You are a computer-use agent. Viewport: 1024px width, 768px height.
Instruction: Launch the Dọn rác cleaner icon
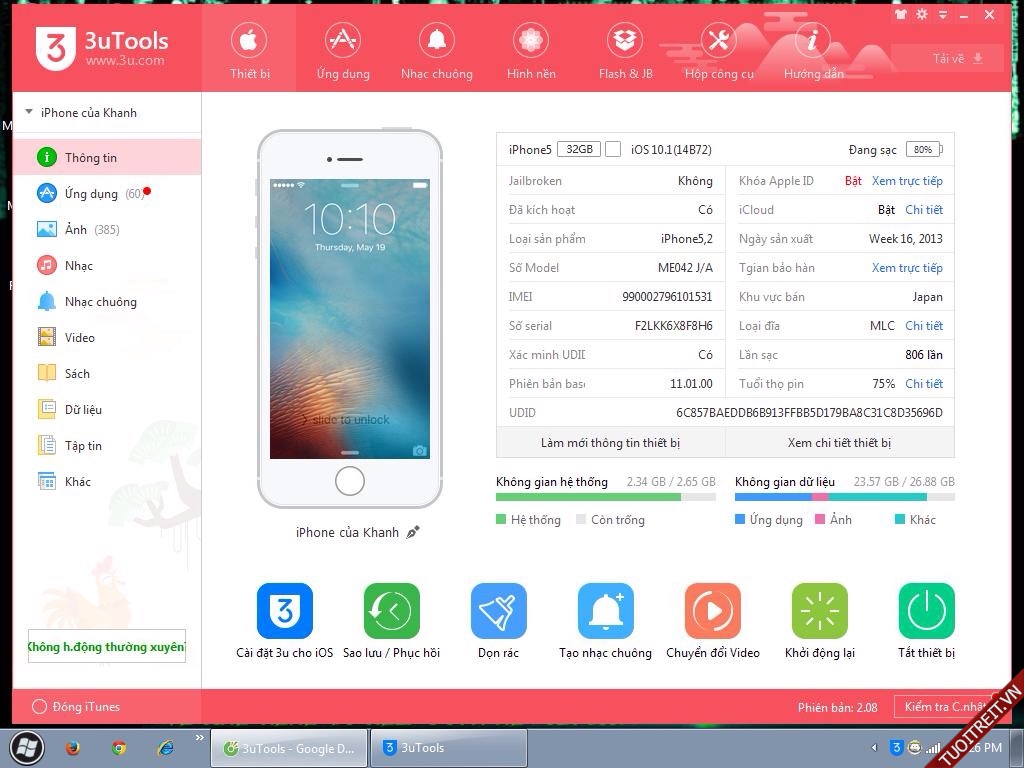[x=498, y=611]
